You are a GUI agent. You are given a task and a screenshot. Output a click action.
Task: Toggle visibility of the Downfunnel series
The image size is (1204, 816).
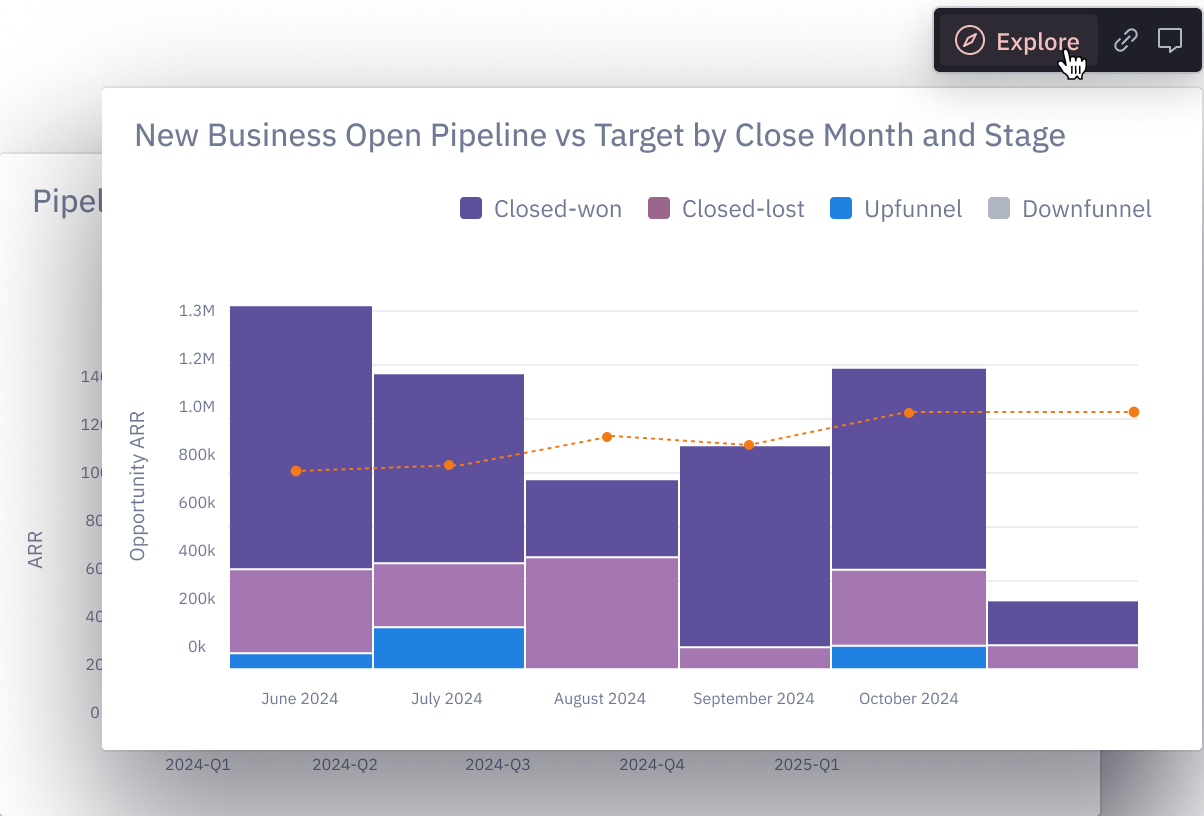coord(1069,208)
